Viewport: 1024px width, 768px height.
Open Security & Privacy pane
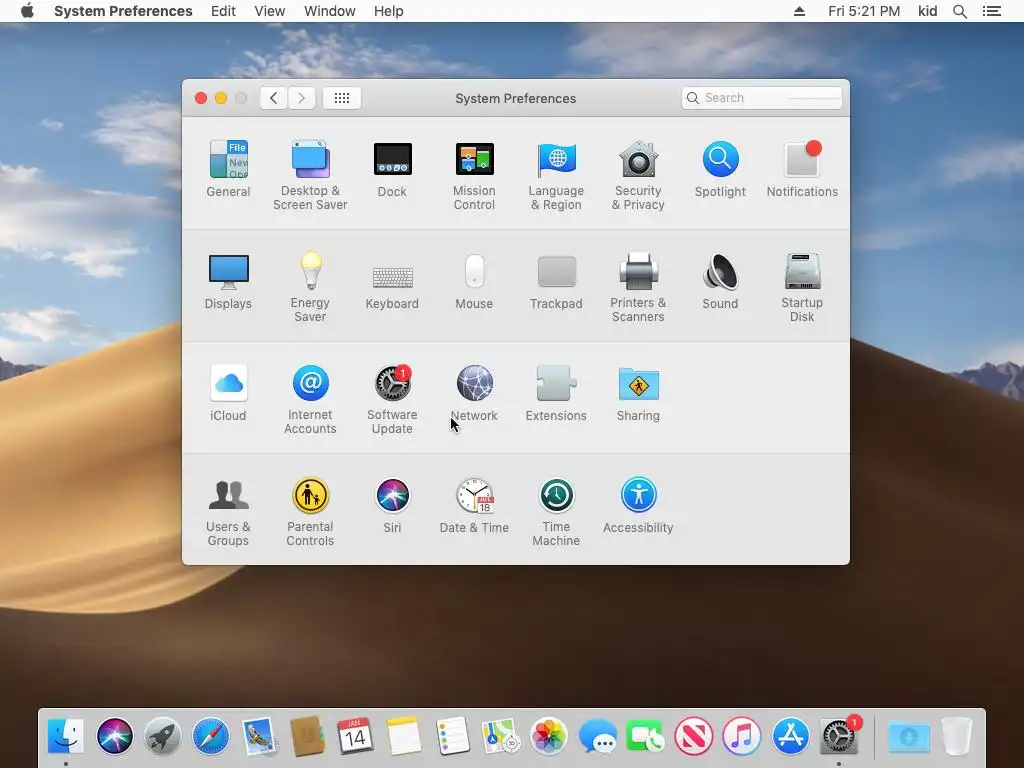point(638,175)
